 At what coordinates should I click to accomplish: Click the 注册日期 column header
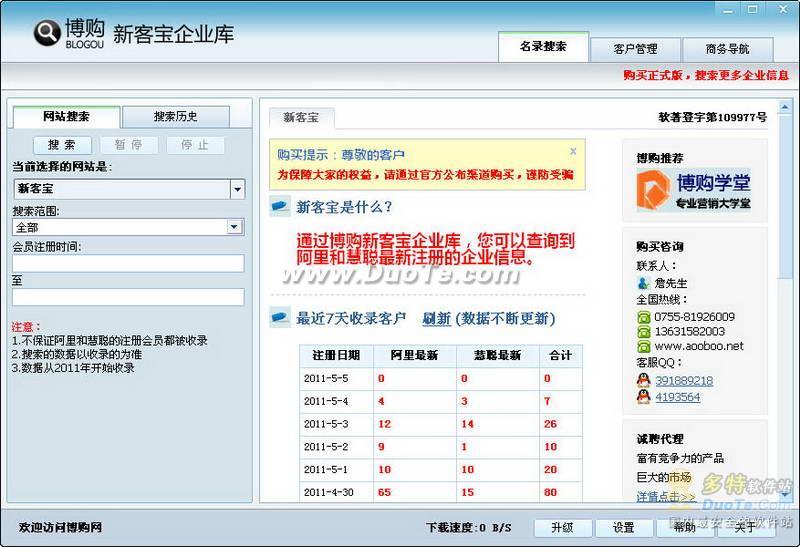click(x=337, y=355)
